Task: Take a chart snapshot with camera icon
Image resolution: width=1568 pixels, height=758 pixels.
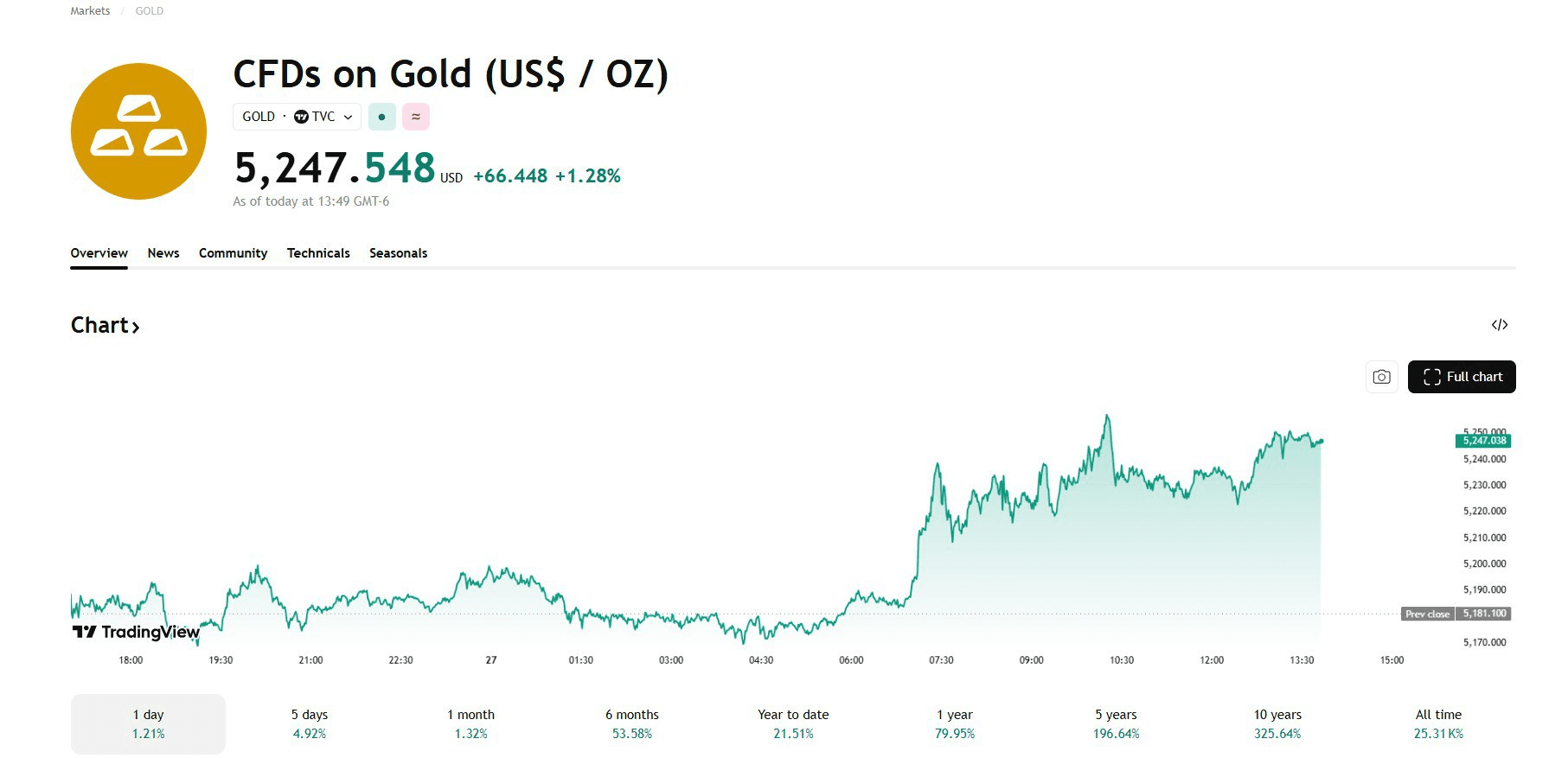Action: tap(1381, 377)
